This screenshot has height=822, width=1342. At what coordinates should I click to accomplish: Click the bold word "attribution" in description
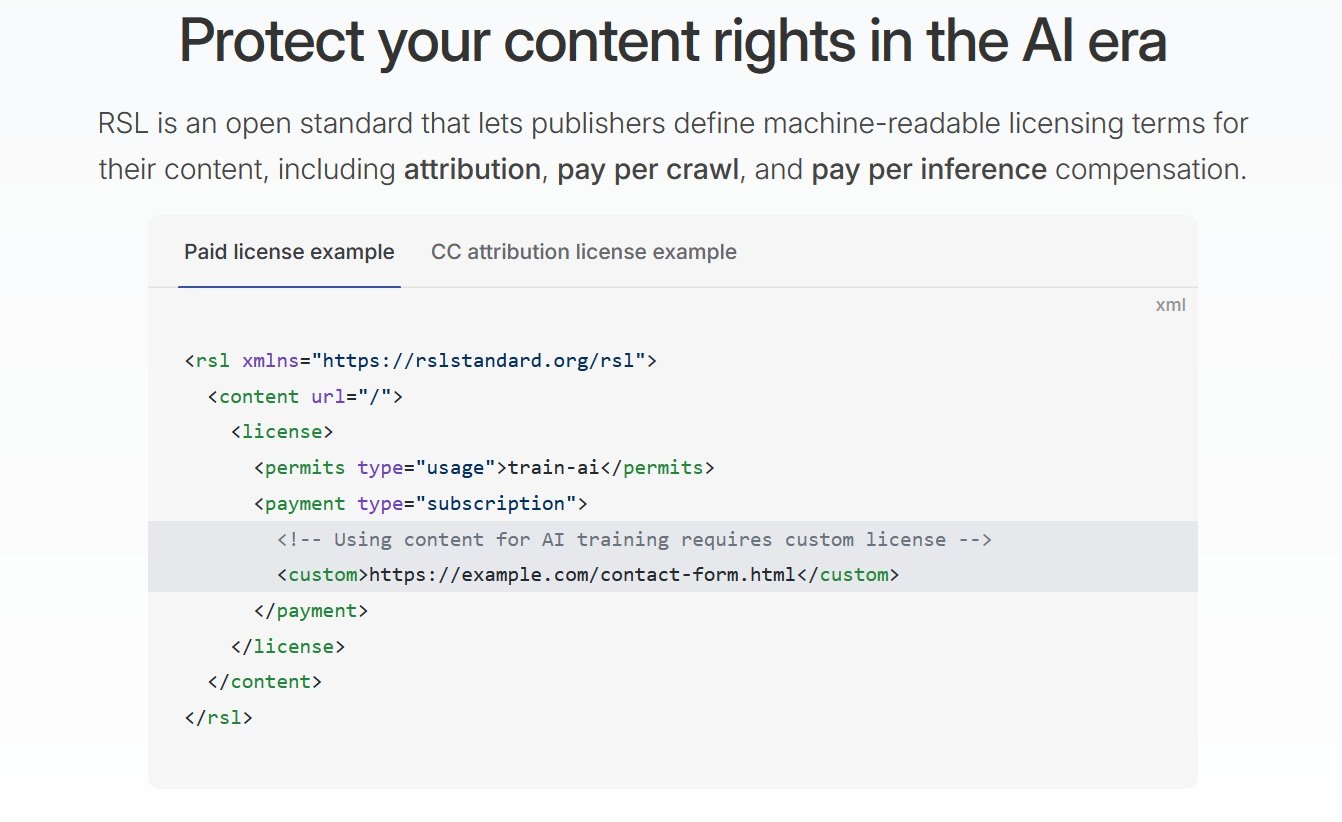472,169
